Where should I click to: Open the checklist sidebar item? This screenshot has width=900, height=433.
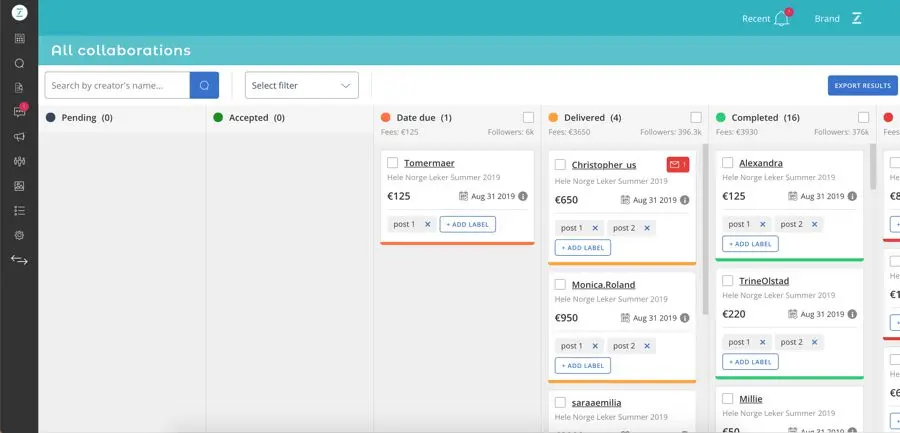pyautogui.click(x=19, y=211)
